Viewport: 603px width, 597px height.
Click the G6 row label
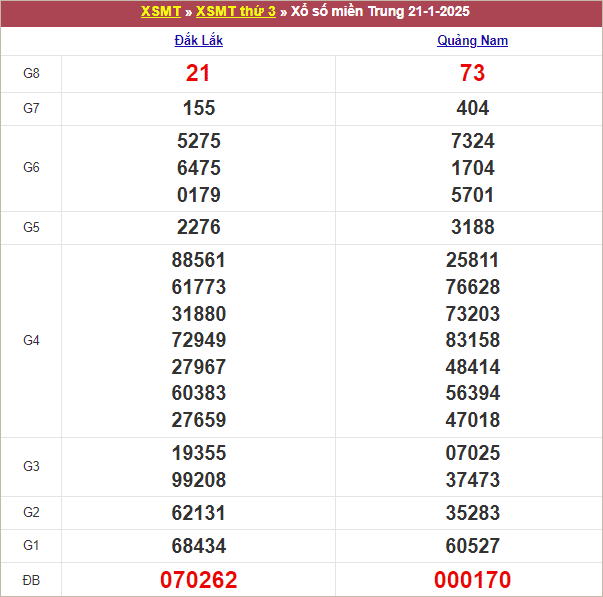coord(31,167)
